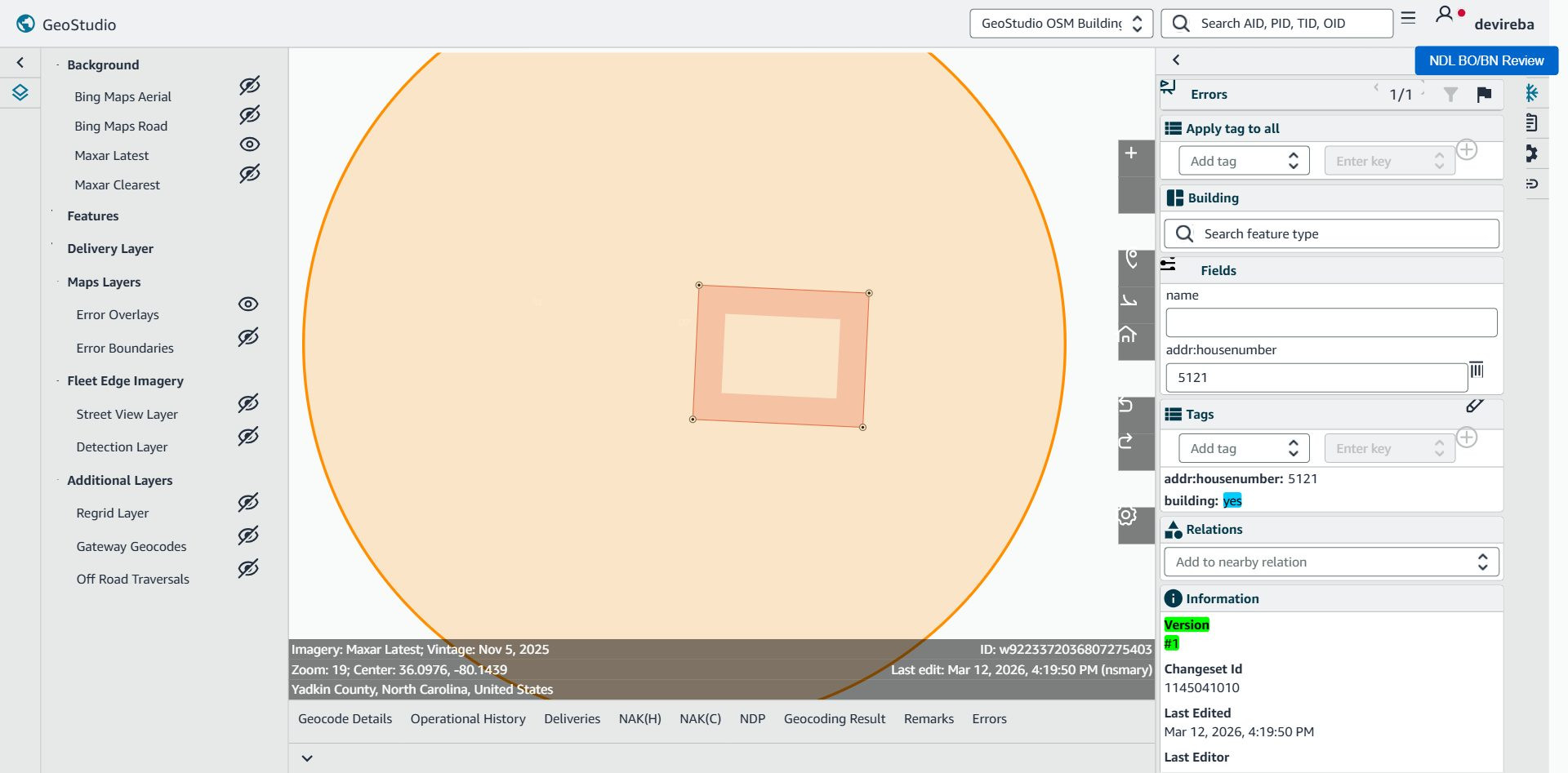
Task: Open the Geocoding Result tab
Action: [835, 719]
